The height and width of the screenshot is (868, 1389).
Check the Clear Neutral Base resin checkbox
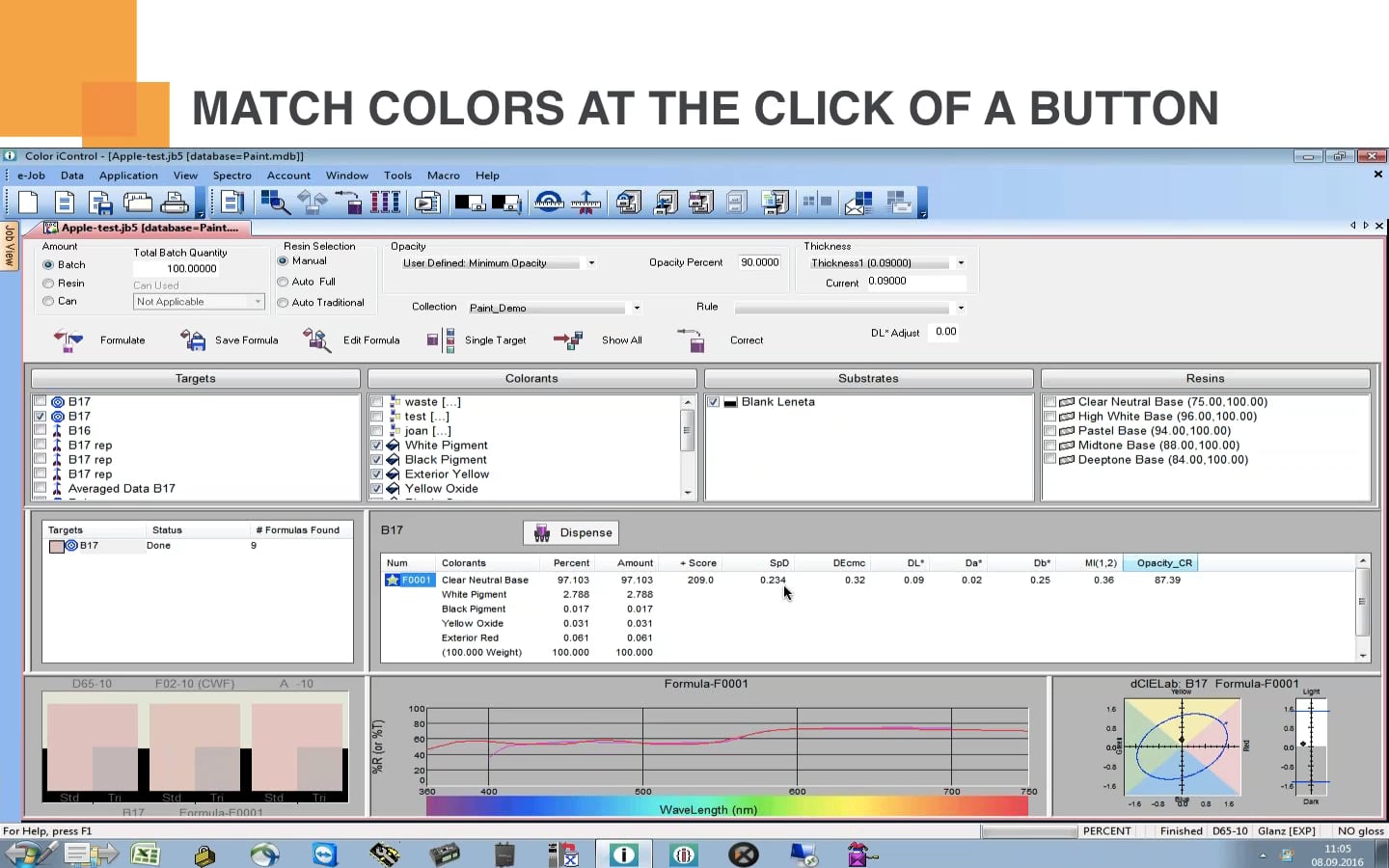tap(1050, 402)
